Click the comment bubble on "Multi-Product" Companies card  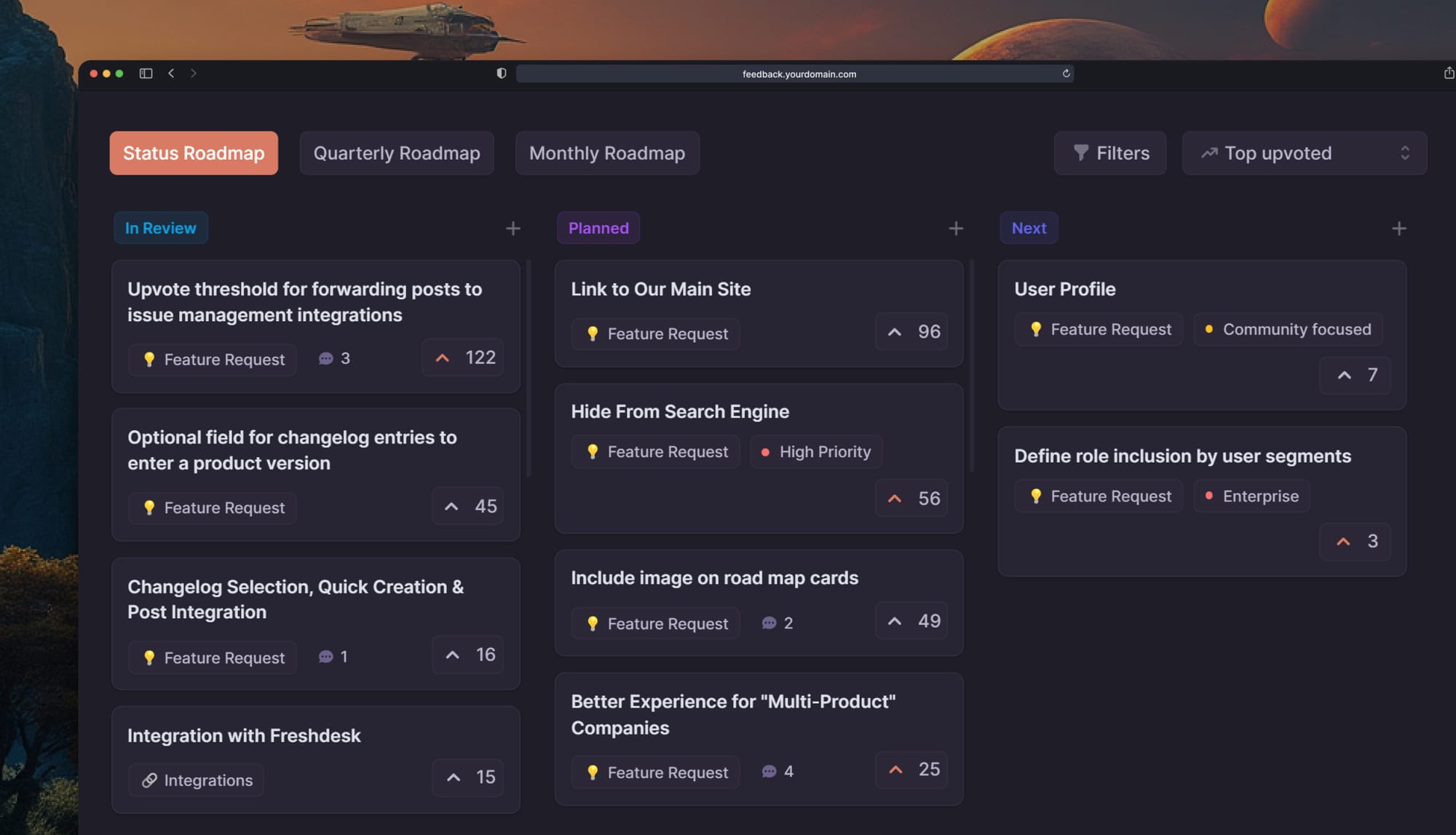(769, 772)
